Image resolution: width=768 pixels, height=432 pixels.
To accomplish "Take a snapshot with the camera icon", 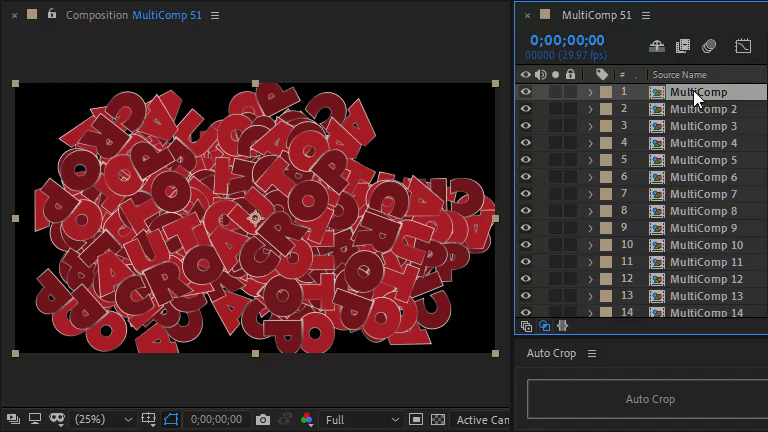I will click(263, 420).
